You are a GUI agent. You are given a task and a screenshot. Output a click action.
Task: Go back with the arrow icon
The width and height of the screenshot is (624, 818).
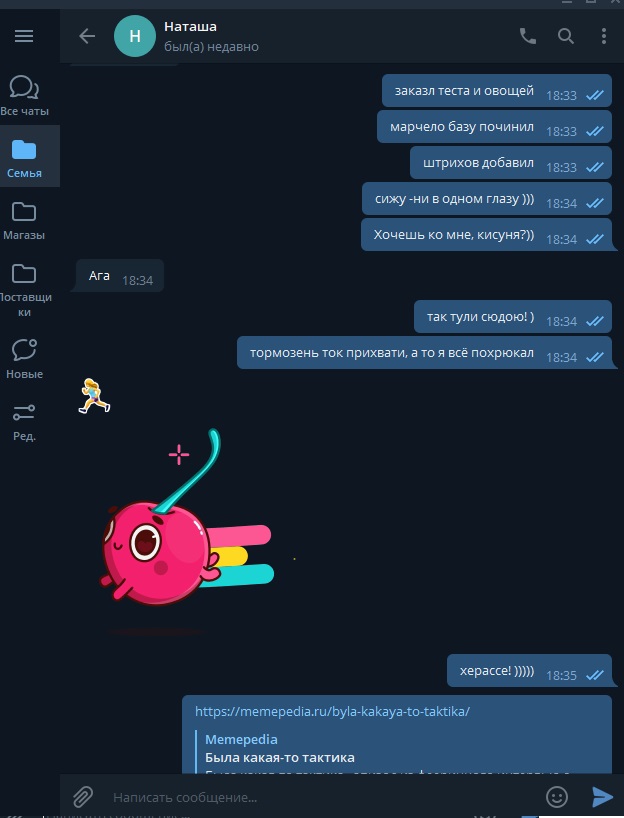(x=87, y=36)
